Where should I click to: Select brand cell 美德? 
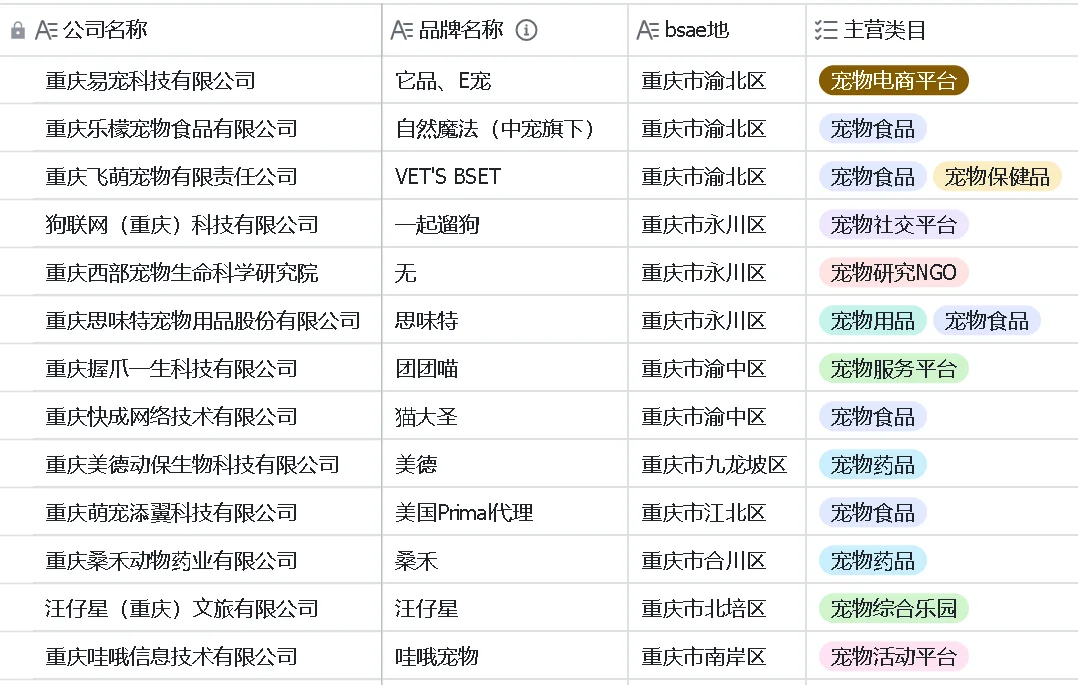(x=505, y=465)
